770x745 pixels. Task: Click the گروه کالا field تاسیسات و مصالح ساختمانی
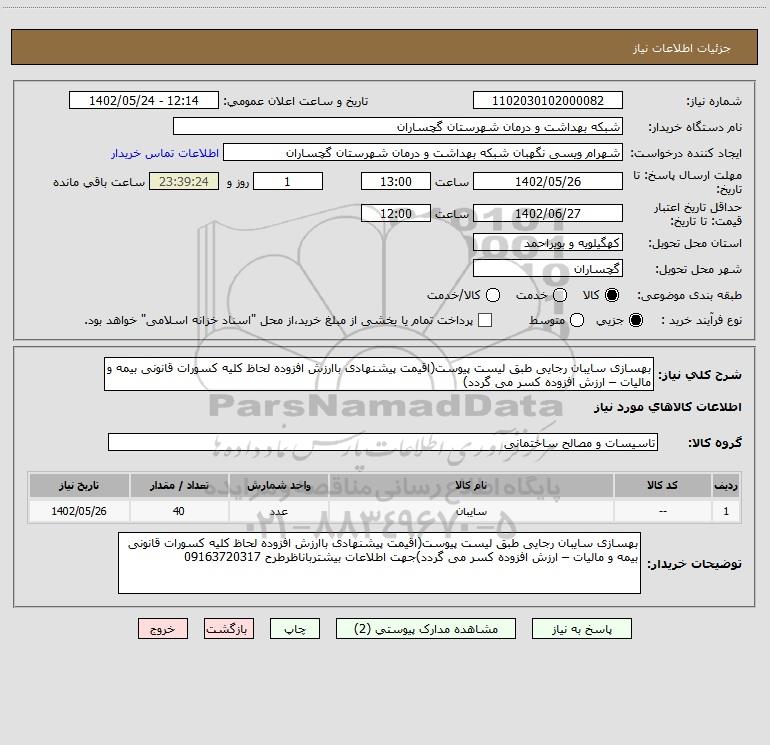point(383,442)
